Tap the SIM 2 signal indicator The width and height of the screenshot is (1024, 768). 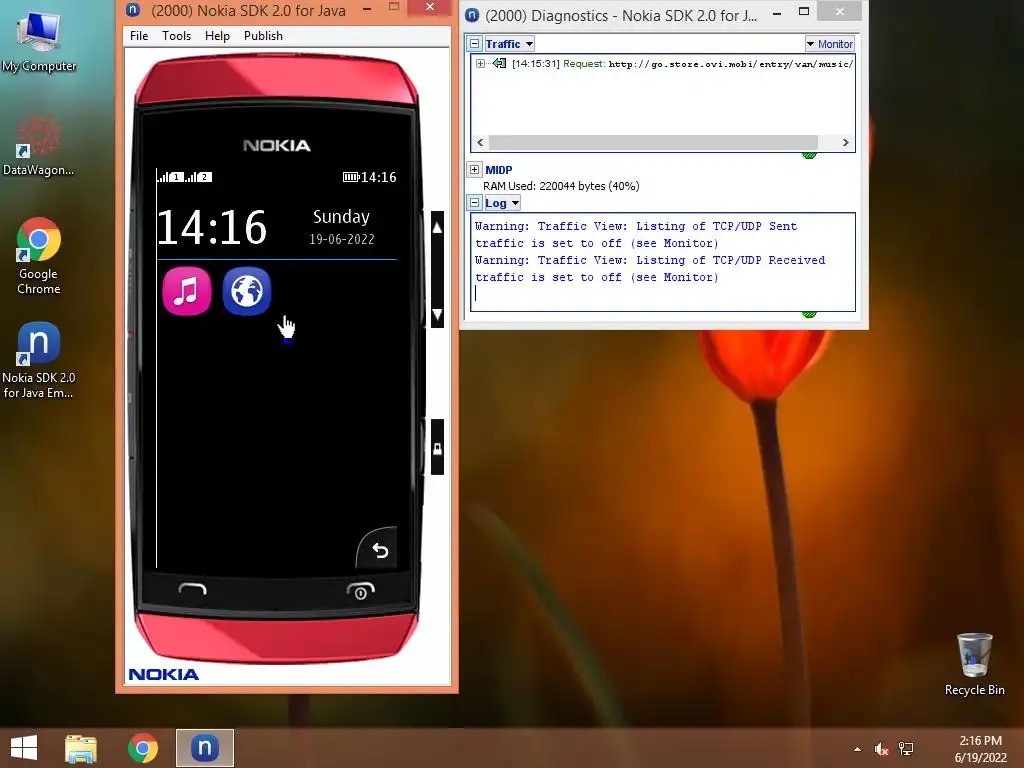[x=199, y=177]
